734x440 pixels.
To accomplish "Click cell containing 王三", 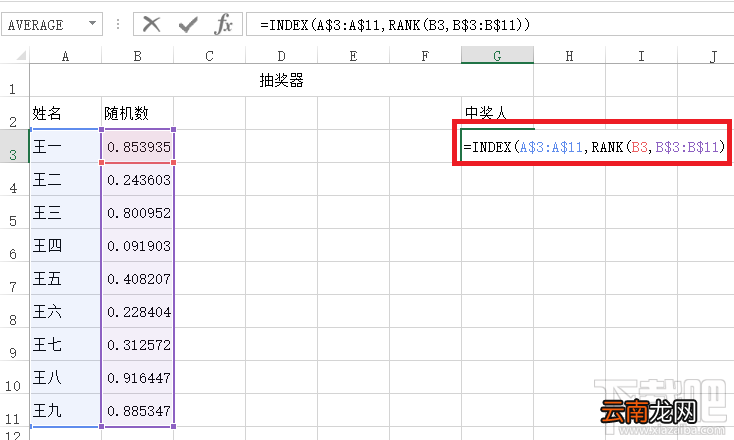I will coord(65,212).
